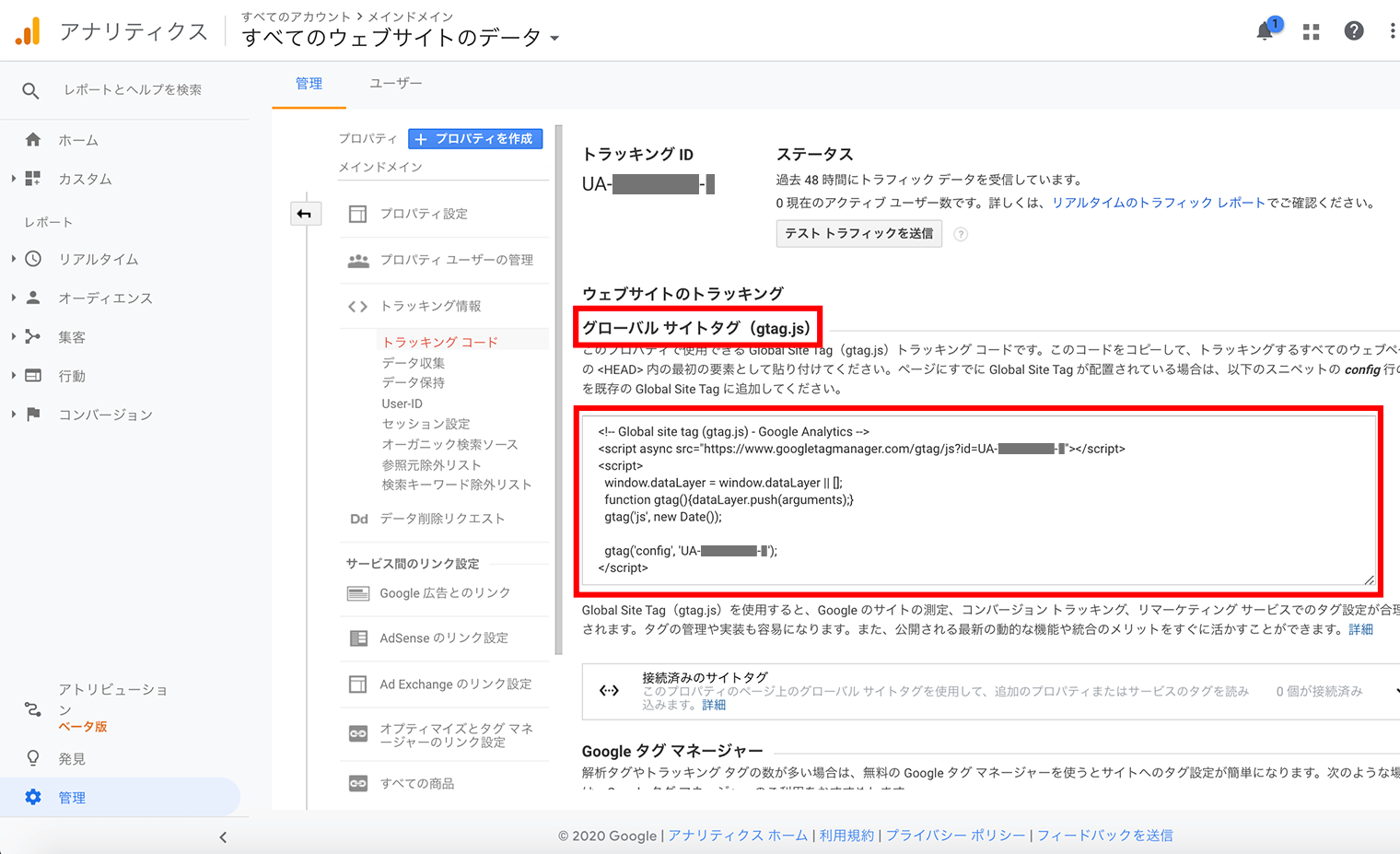Click the user management people icon
Image resolution: width=1400 pixels, height=854 pixels.
coord(357,261)
